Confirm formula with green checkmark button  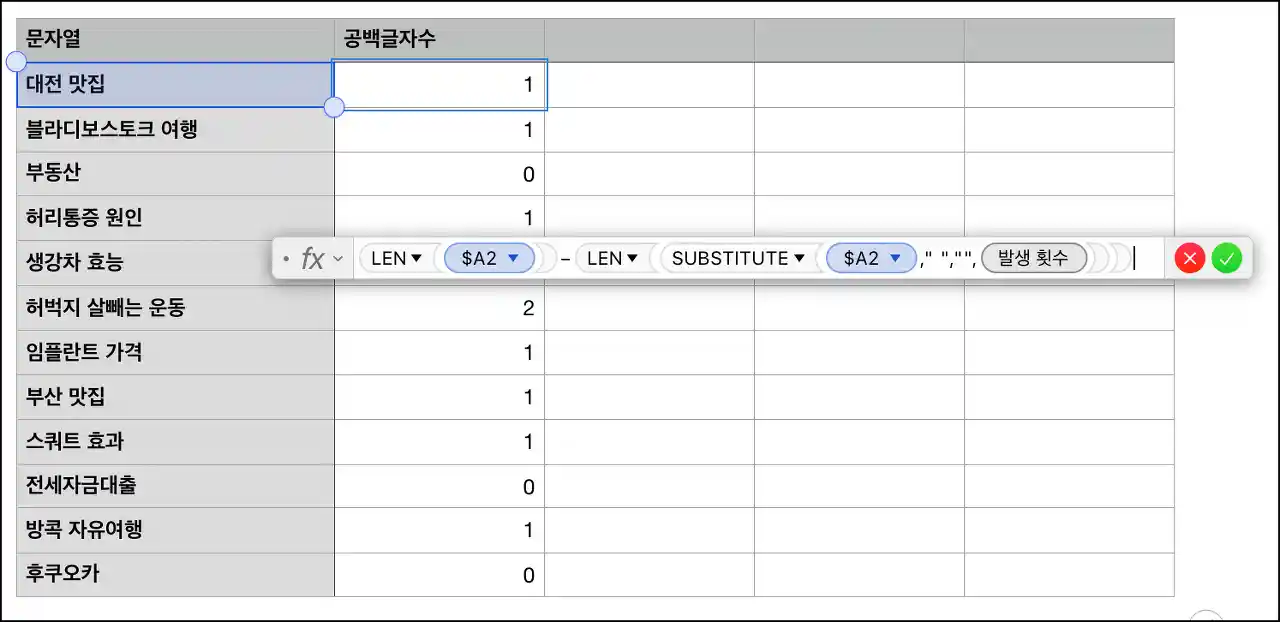click(x=1226, y=258)
